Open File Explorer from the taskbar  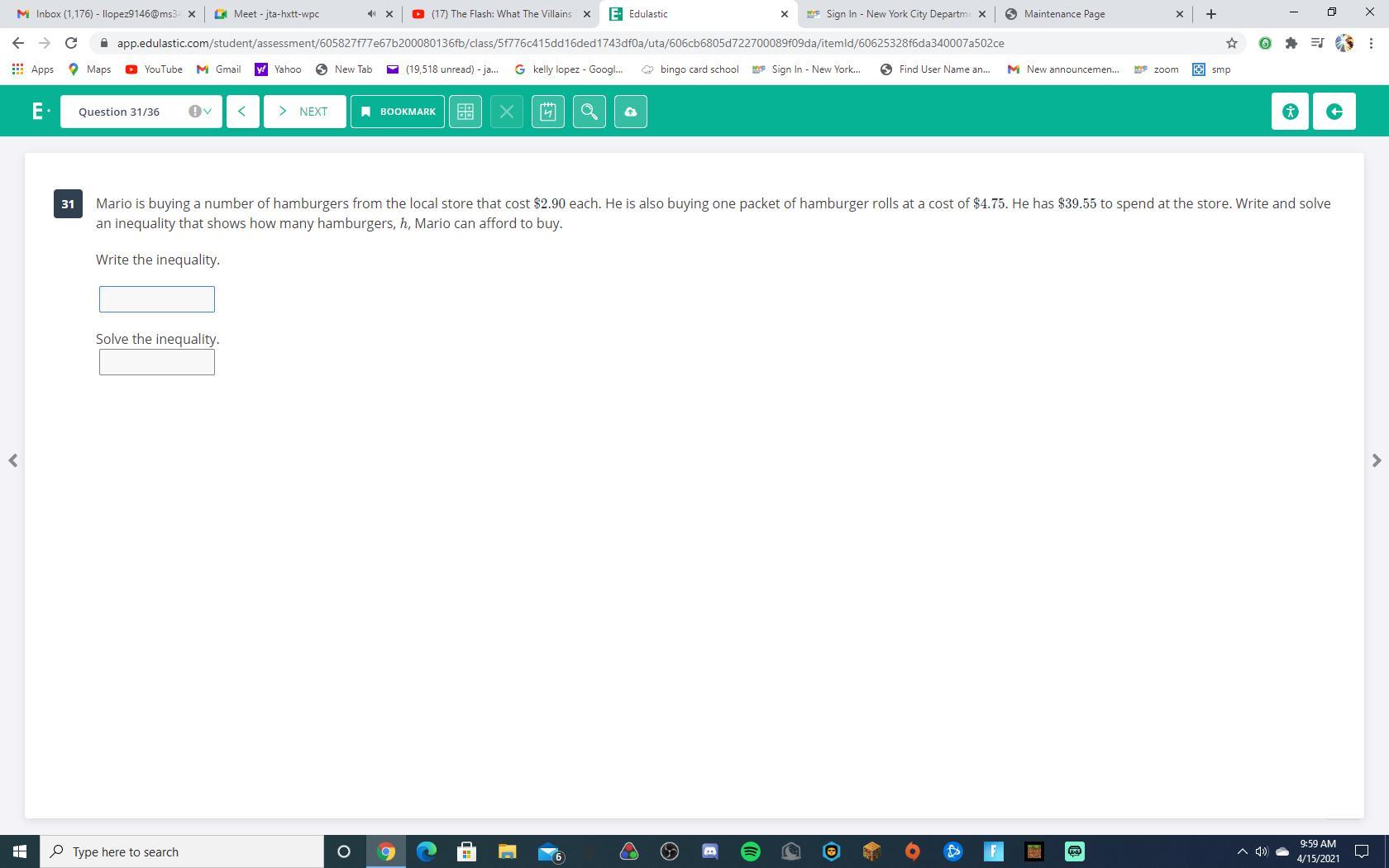click(508, 851)
